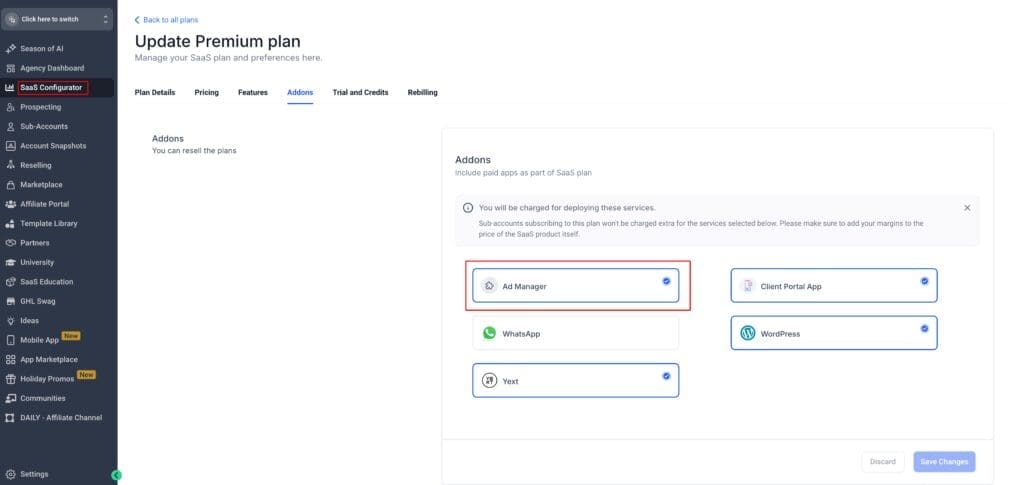The height and width of the screenshot is (485, 1024).
Task: Deselect the Yext addon checkbox
Action: tap(666, 376)
